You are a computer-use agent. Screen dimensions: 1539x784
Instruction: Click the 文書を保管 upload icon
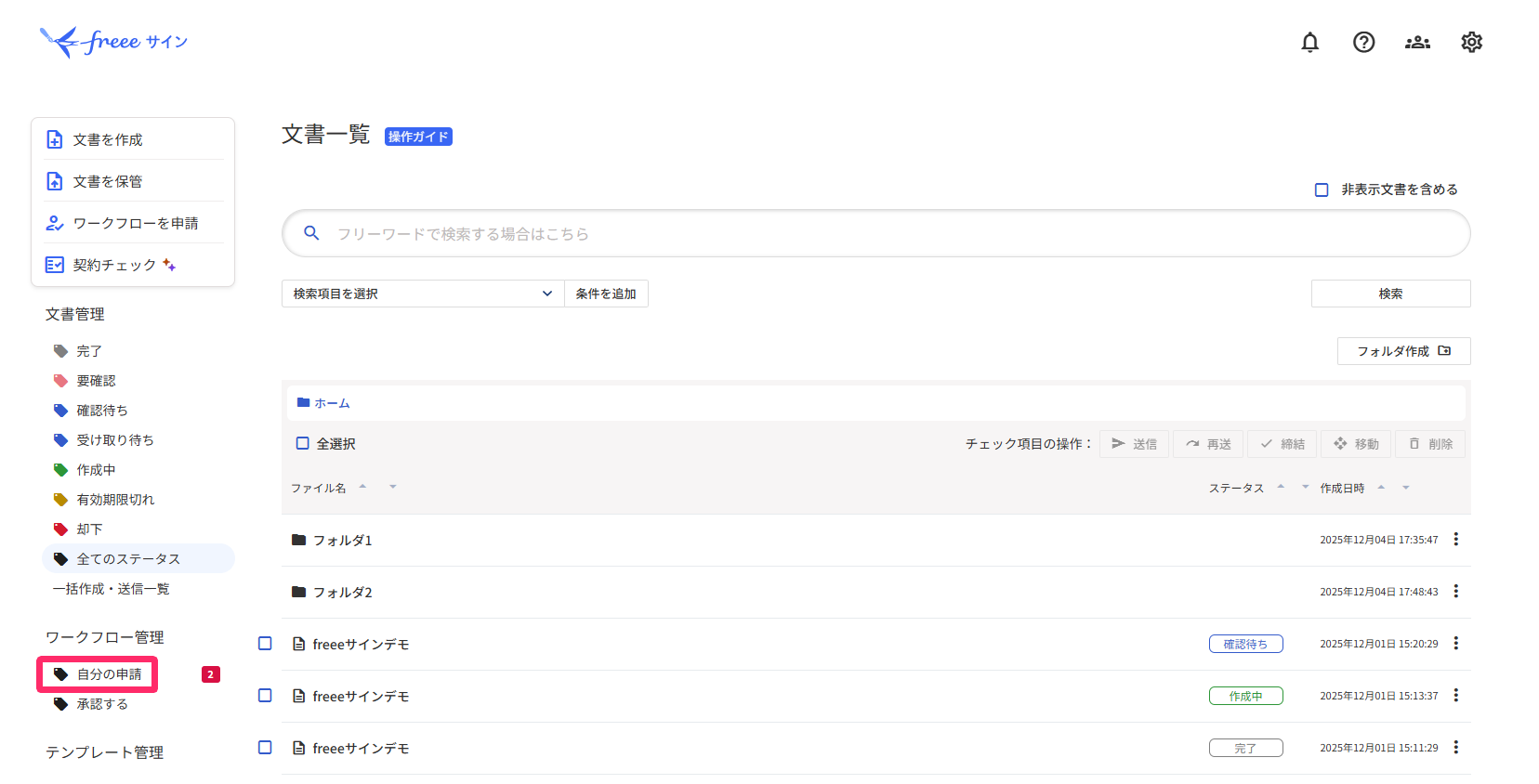pos(55,181)
